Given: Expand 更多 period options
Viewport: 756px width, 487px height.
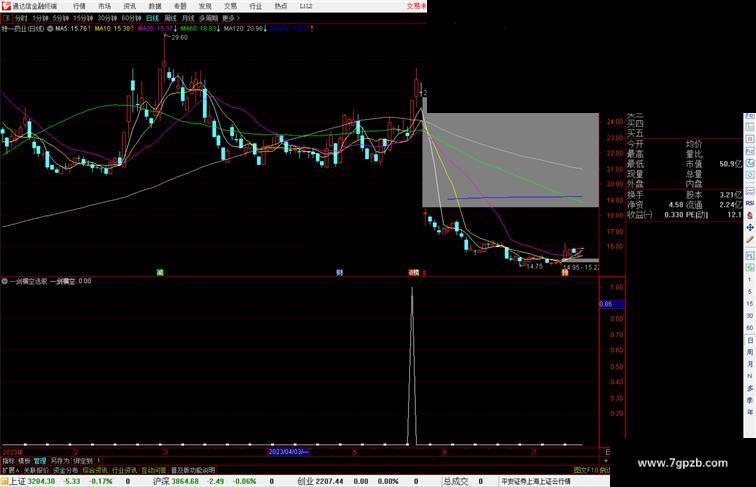Looking at the screenshot, I should point(231,18).
